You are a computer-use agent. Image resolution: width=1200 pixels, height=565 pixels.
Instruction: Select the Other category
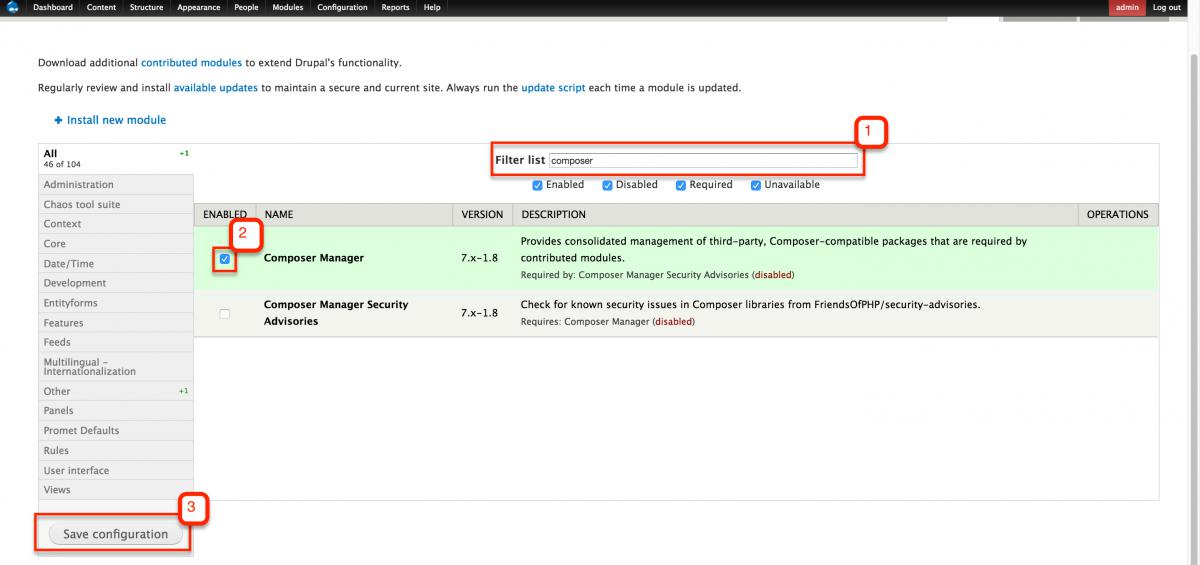pos(115,391)
